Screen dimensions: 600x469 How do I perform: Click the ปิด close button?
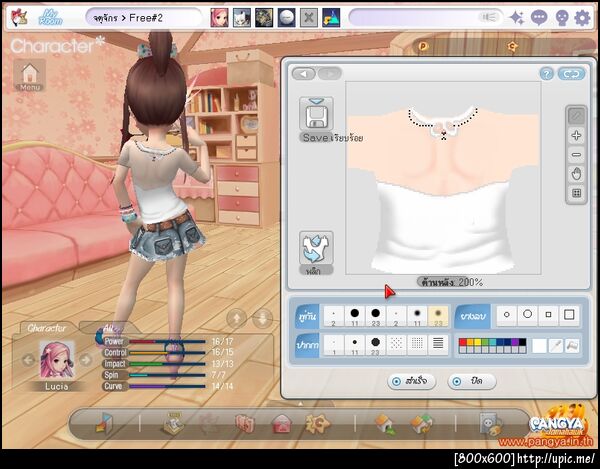[x=472, y=381]
